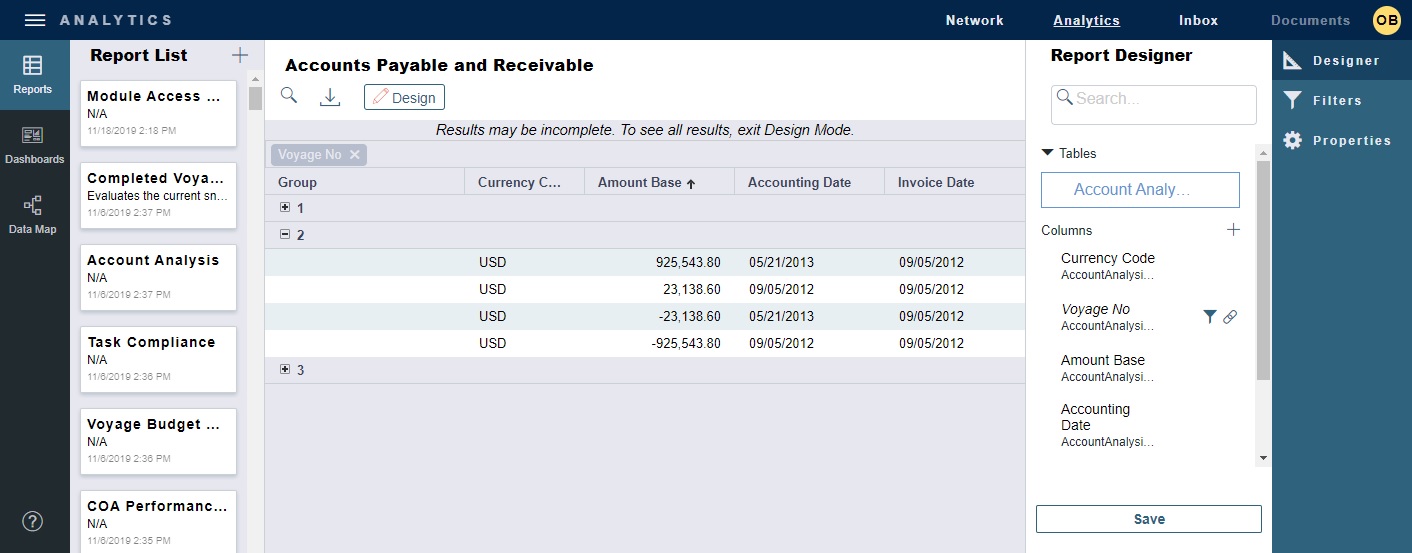The width and height of the screenshot is (1412, 553).
Task: Save the report design
Action: click(1148, 519)
